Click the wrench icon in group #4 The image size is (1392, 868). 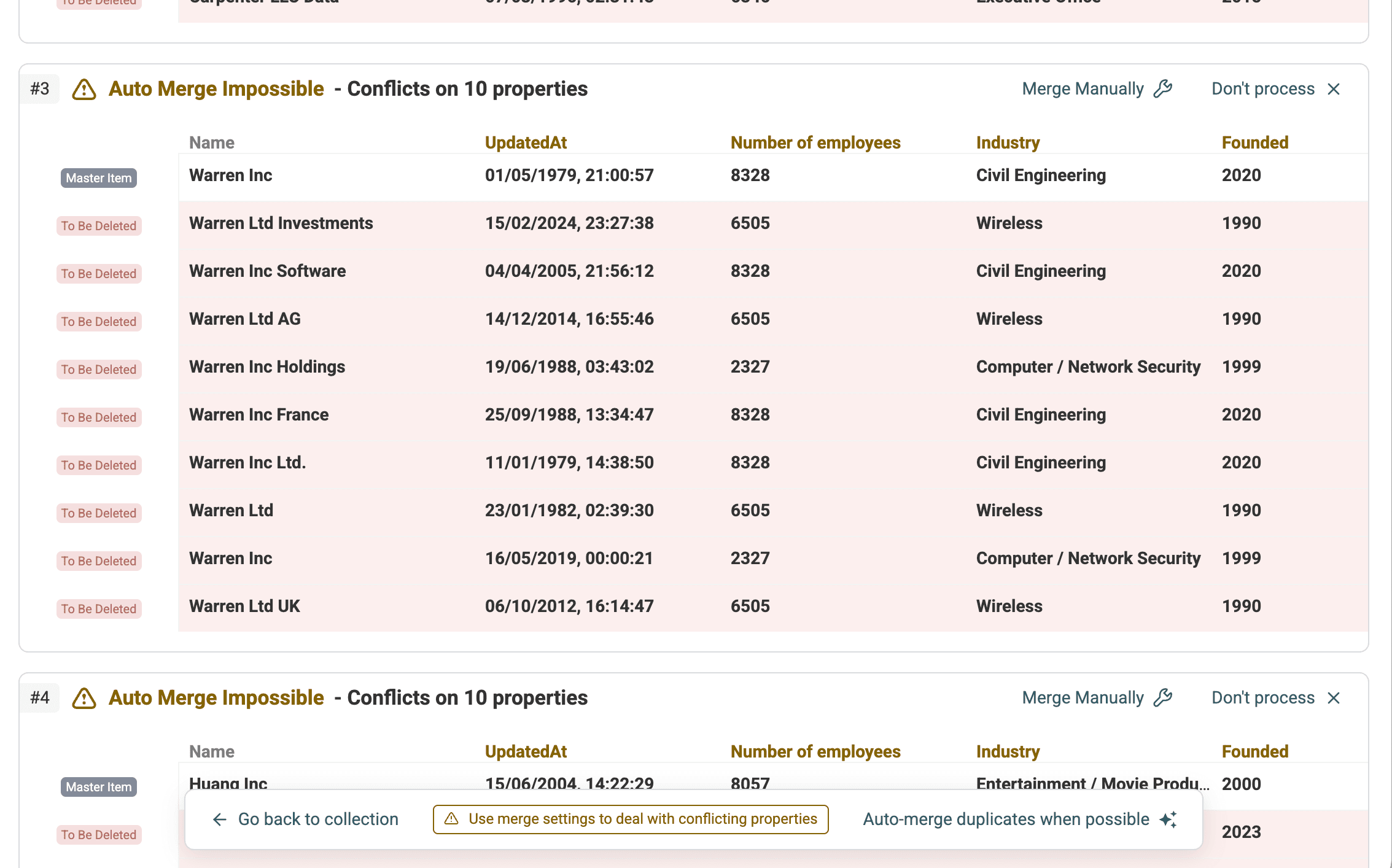pos(1163,698)
